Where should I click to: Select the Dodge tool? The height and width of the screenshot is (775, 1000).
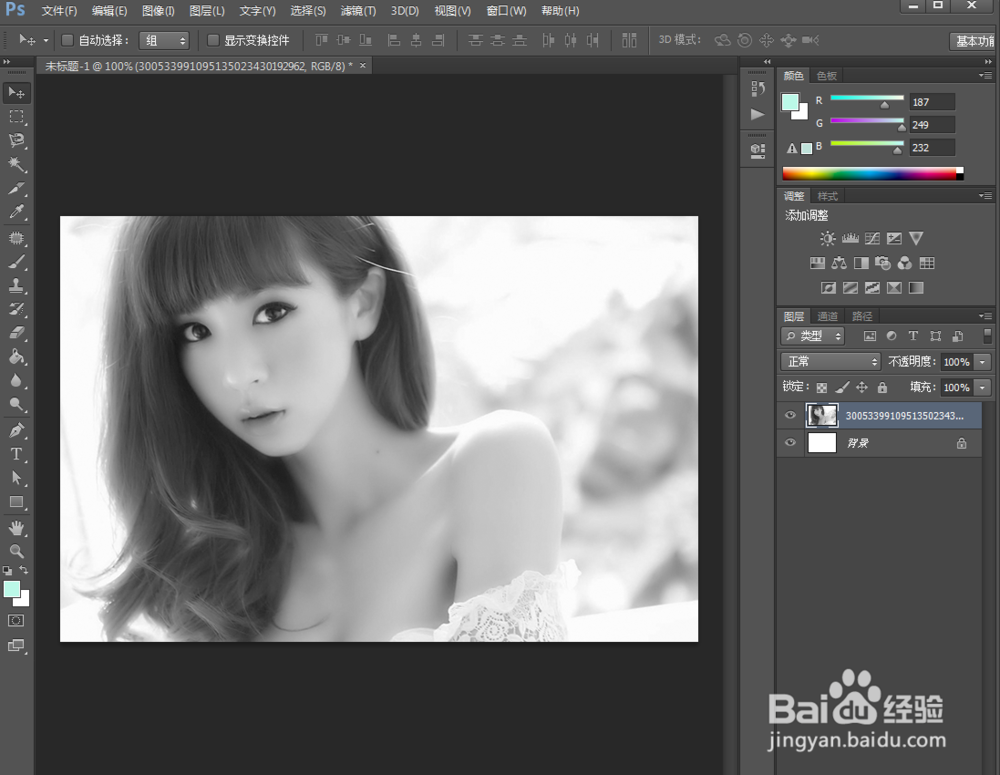point(17,404)
